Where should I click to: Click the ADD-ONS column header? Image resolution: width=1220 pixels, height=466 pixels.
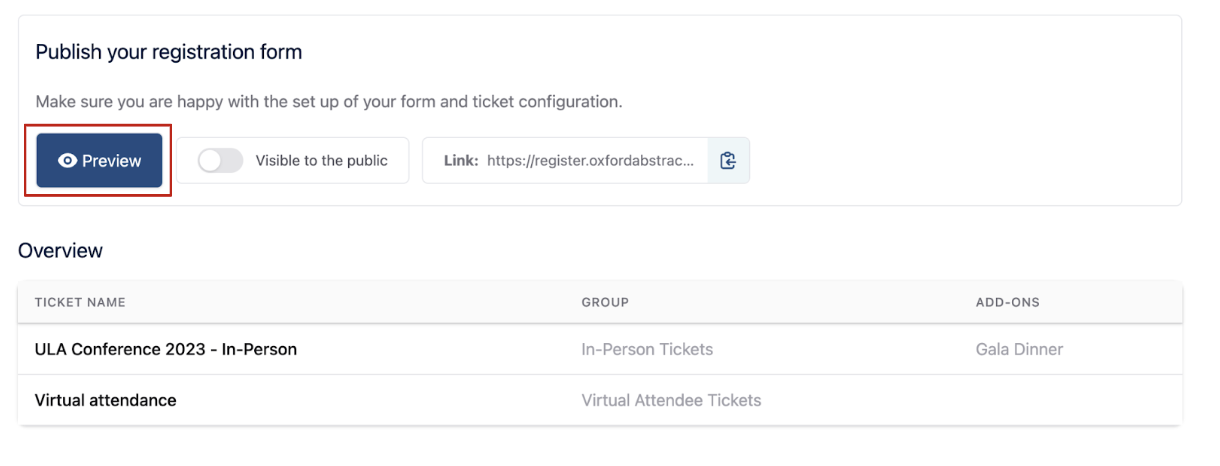click(x=1008, y=302)
